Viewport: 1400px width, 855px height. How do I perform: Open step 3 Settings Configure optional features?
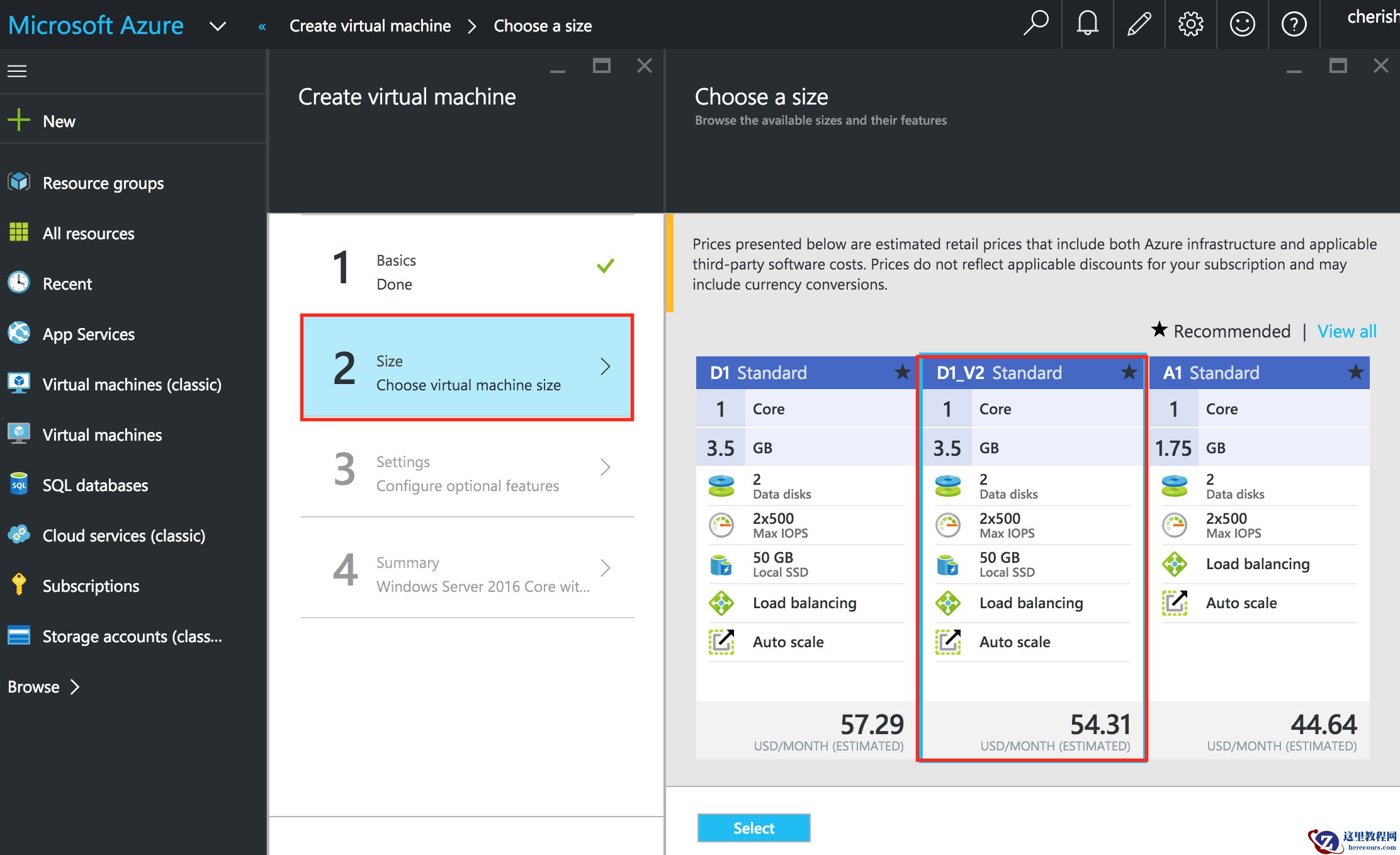[468, 467]
